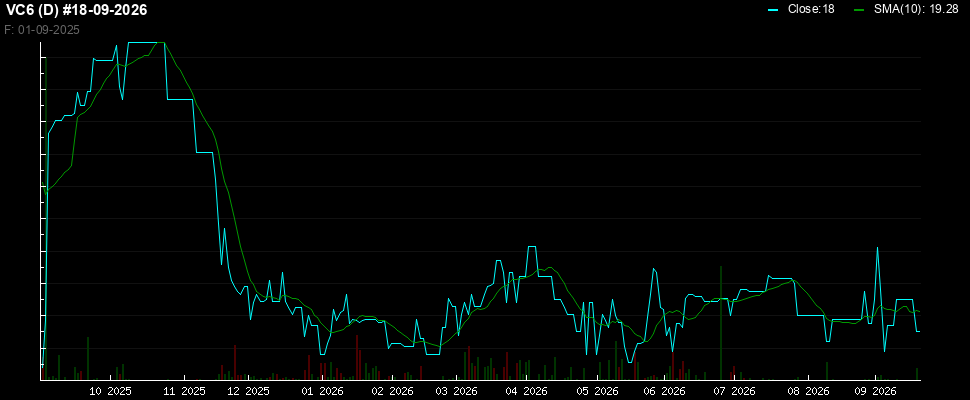Select the 05 2026 axis label

click(x=598, y=391)
